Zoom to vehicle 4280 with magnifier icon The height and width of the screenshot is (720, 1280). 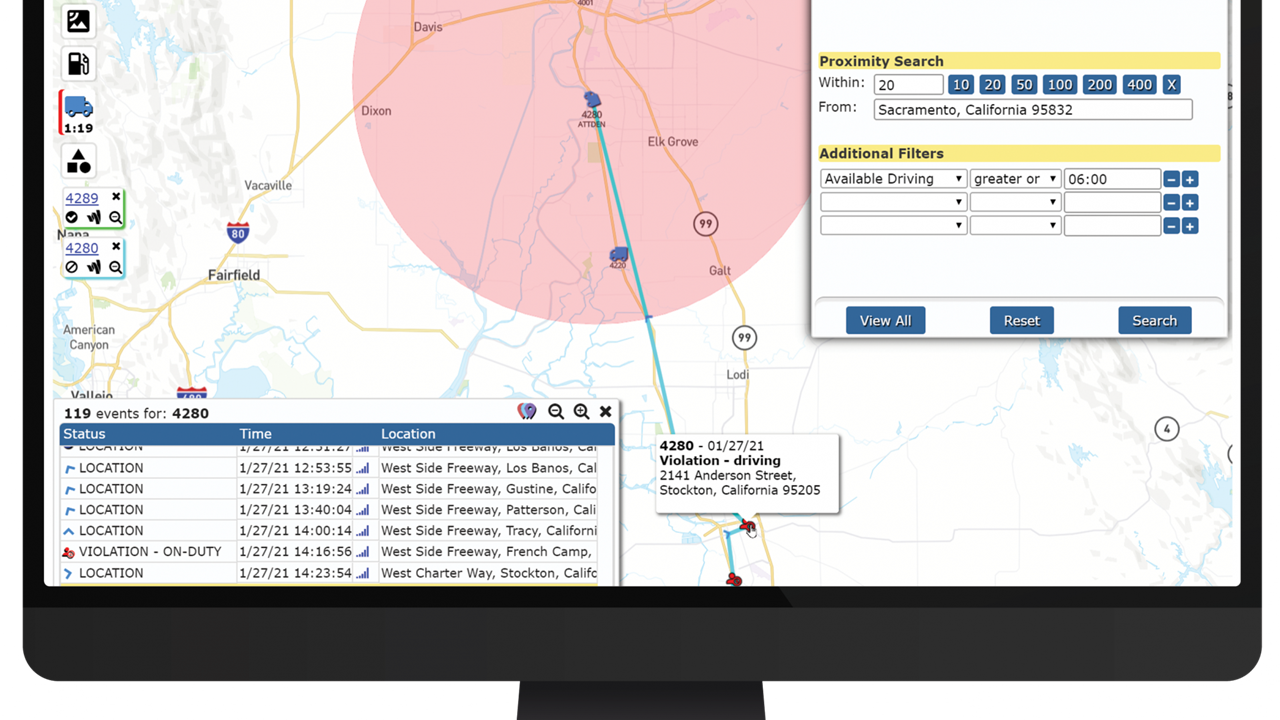point(116,267)
